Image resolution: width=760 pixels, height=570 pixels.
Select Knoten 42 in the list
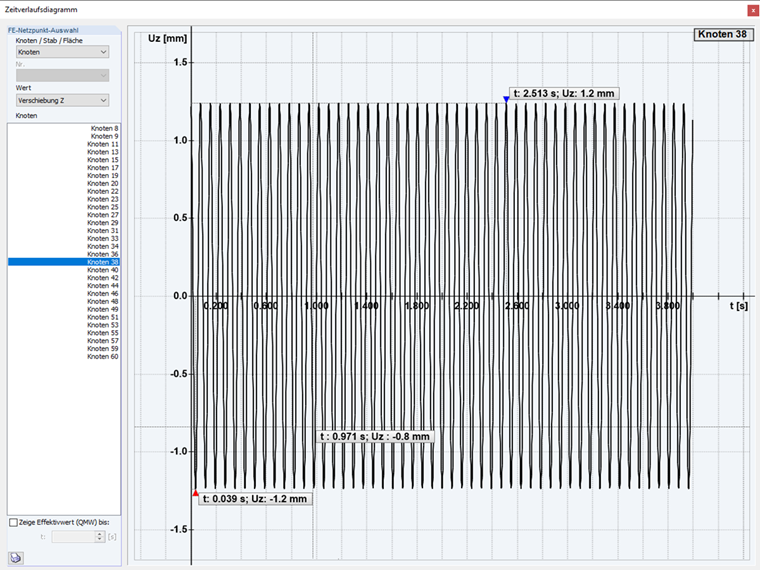[63, 278]
